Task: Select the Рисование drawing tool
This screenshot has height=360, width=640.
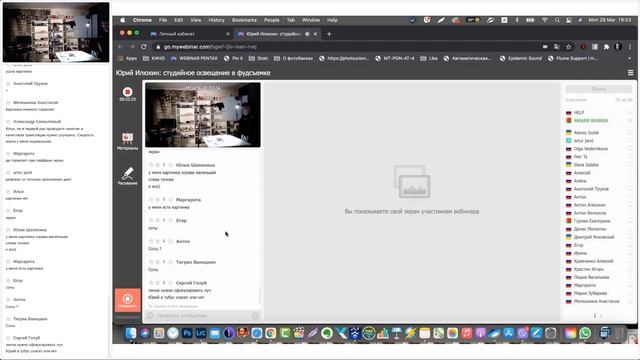Action: [127, 176]
